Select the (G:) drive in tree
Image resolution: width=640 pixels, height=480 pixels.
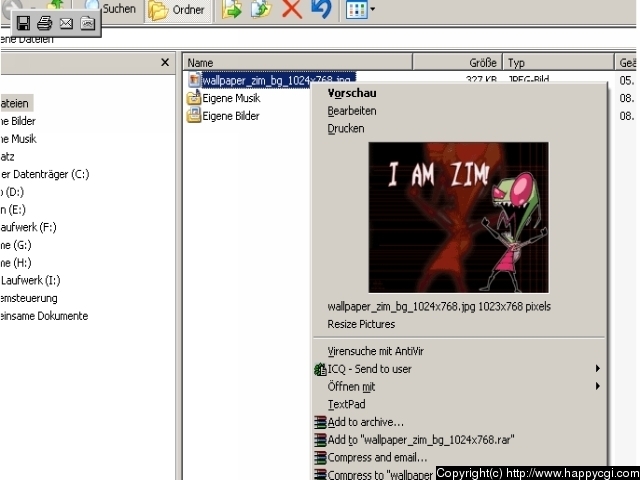coord(16,245)
